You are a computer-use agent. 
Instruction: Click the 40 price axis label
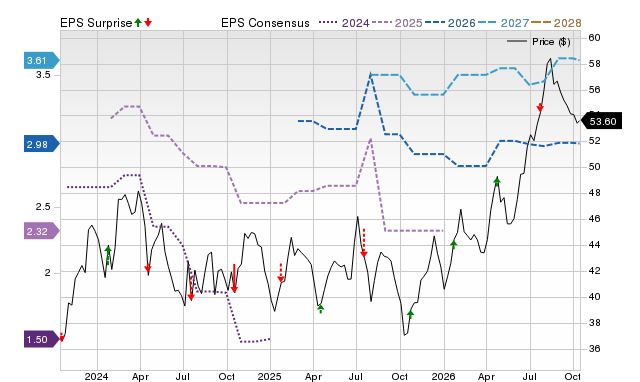pyautogui.click(x=594, y=297)
